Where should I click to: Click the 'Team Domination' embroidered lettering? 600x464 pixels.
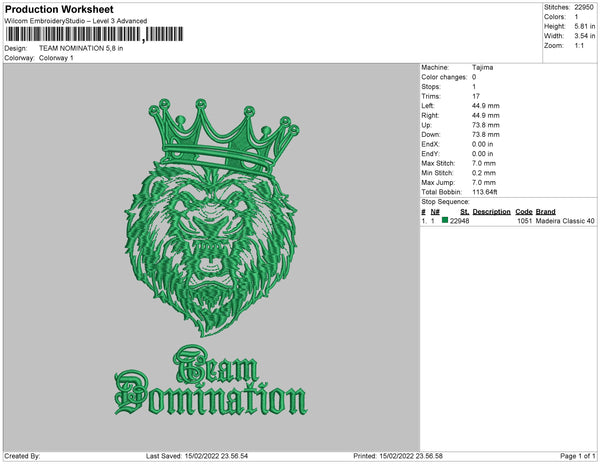coord(211,381)
